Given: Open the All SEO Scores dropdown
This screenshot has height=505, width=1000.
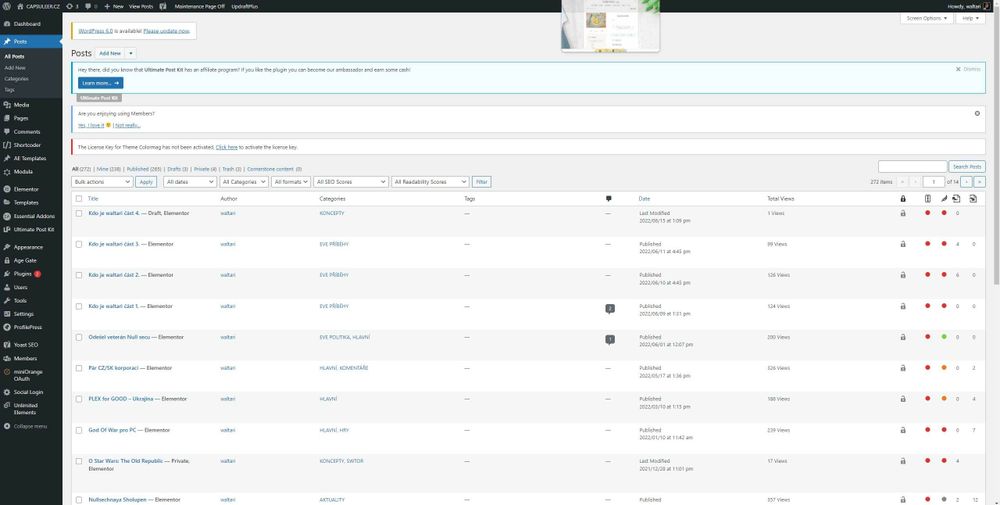Looking at the screenshot, I should click(350, 182).
